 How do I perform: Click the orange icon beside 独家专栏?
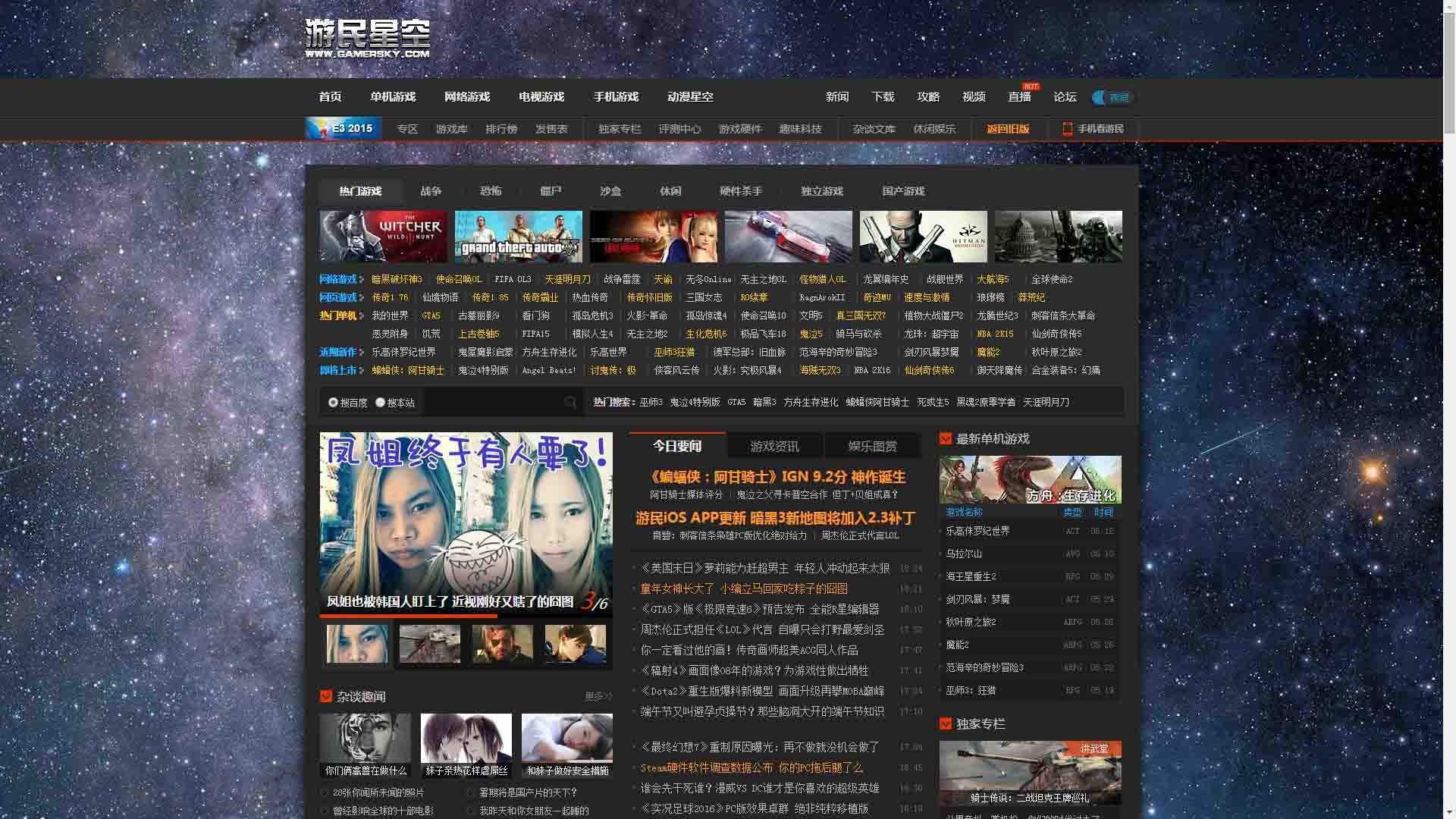pyautogui.click(x=945, y=723)
